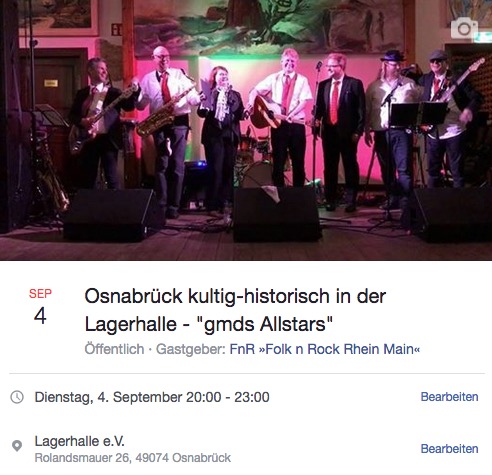This screenshot has width=492, height=475.
Task: Click the second title line Lagerhalle - "gmds Allstars"
Action: click(x=209, y=324)
